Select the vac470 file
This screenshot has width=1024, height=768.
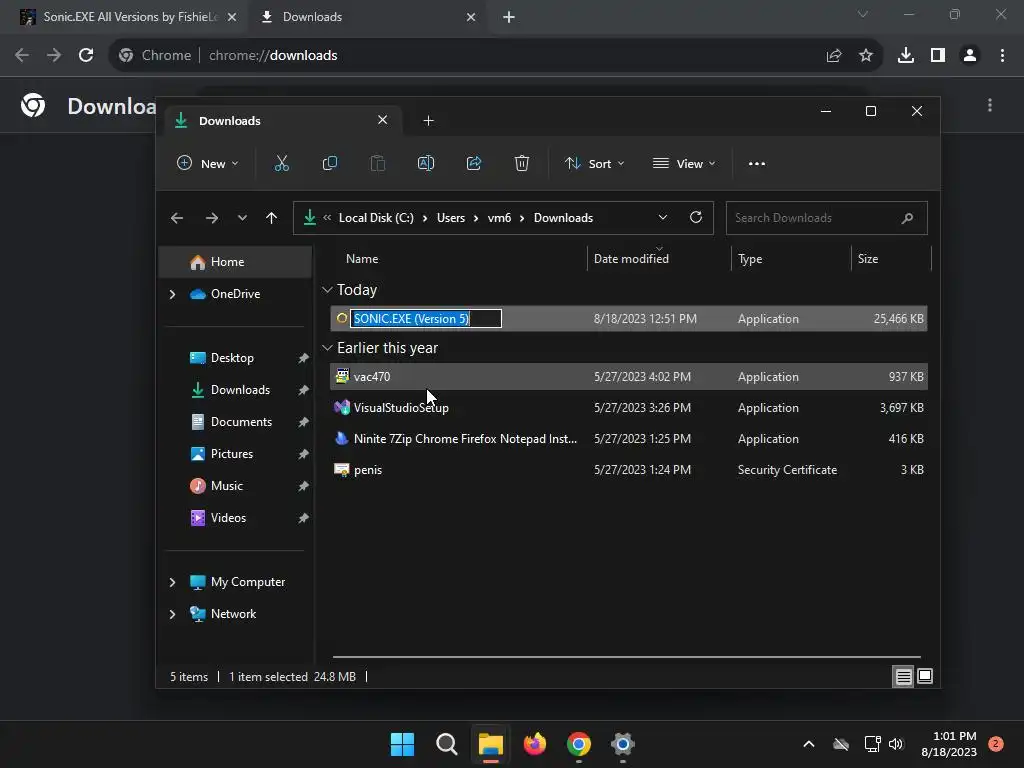pos(629,377)
